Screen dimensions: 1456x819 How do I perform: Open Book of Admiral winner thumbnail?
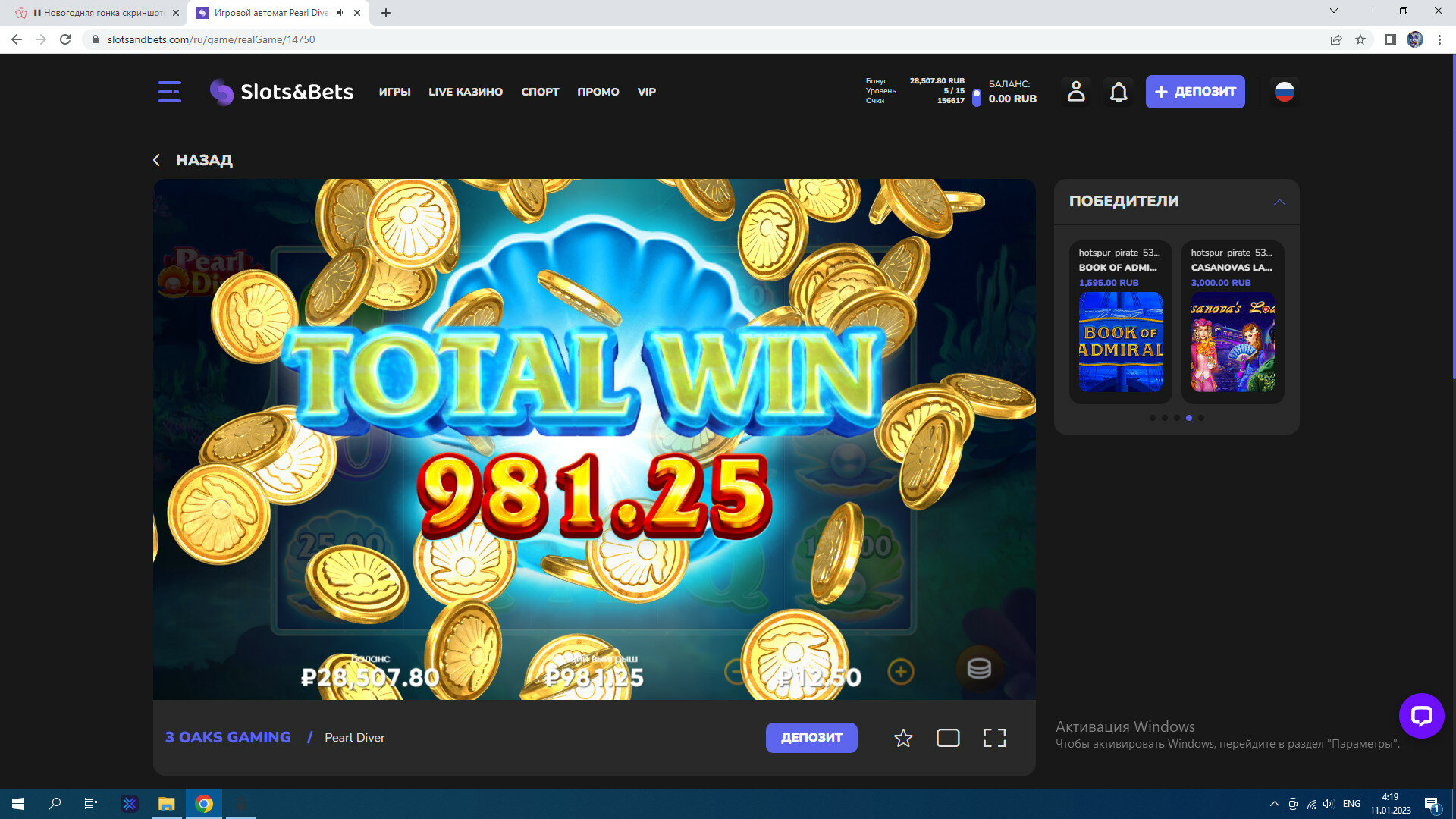tap(1120, 342)
